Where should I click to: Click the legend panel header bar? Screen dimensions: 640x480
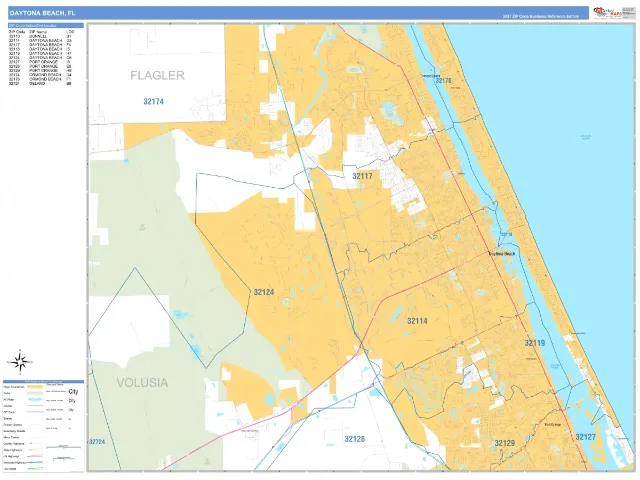pos(44,382)
